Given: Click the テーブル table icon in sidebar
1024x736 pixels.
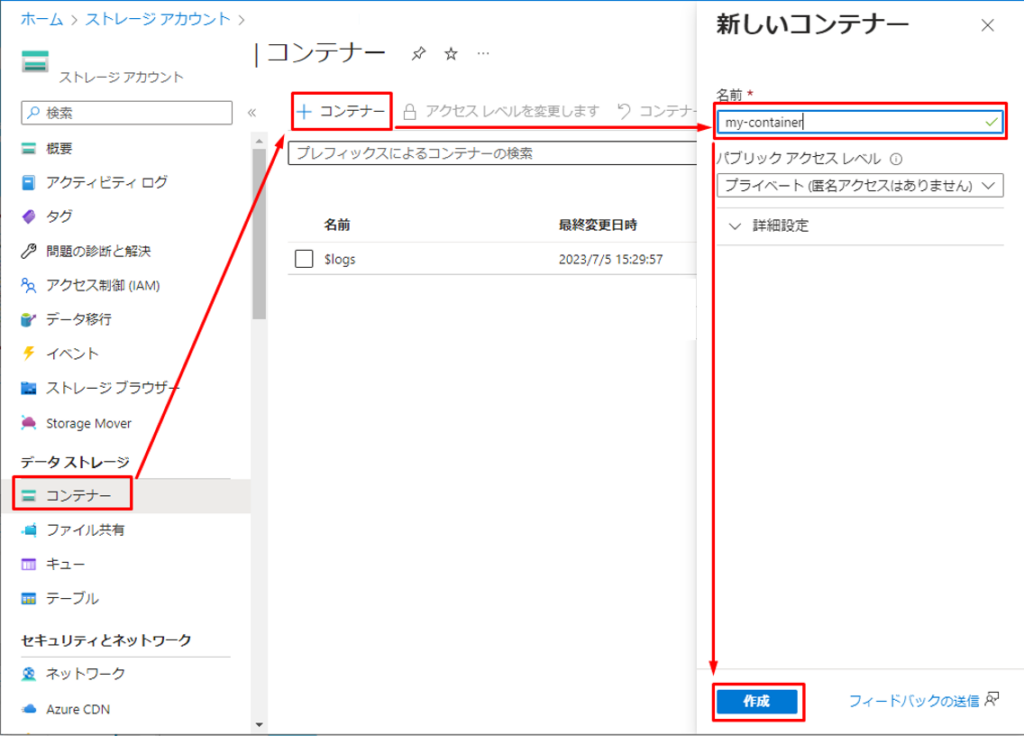Looking at the screenshot, I should click(29, 598).
